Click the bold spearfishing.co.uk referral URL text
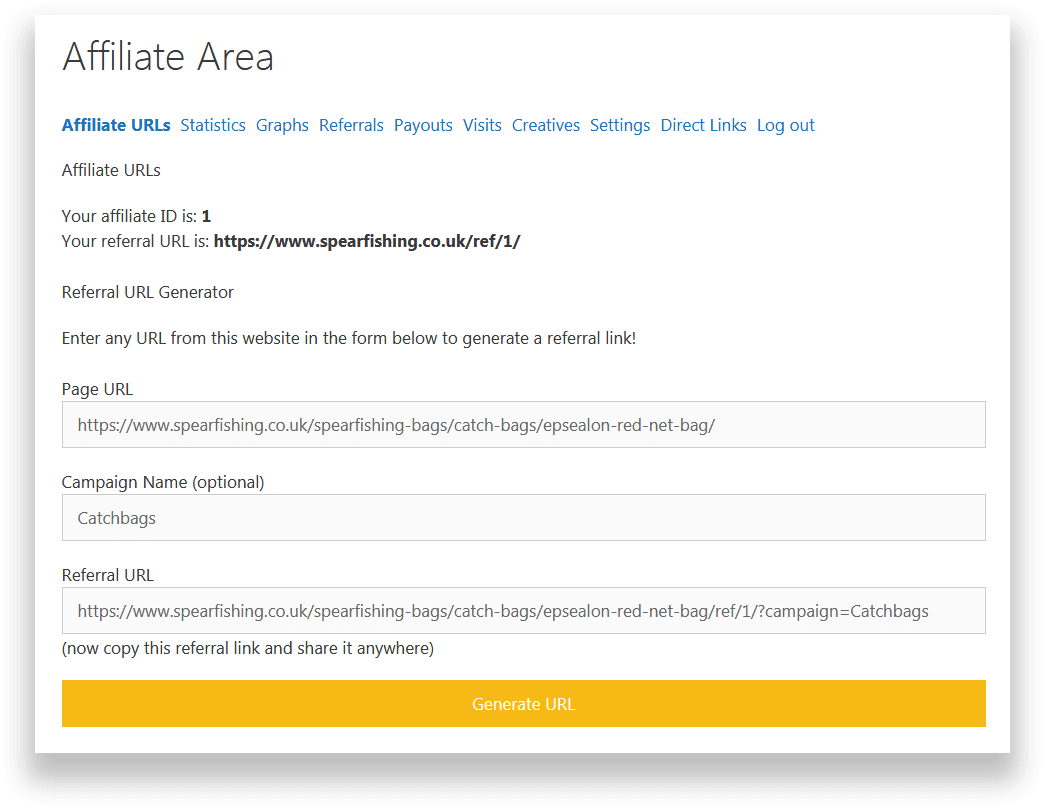The image size is (1045, 808). tap(367, 241)
